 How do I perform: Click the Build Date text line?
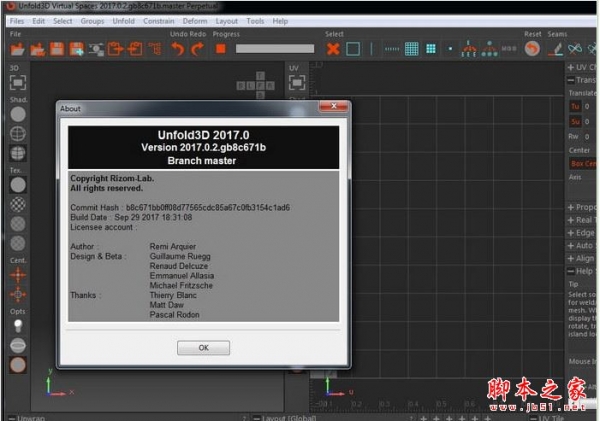pos(131,217)
